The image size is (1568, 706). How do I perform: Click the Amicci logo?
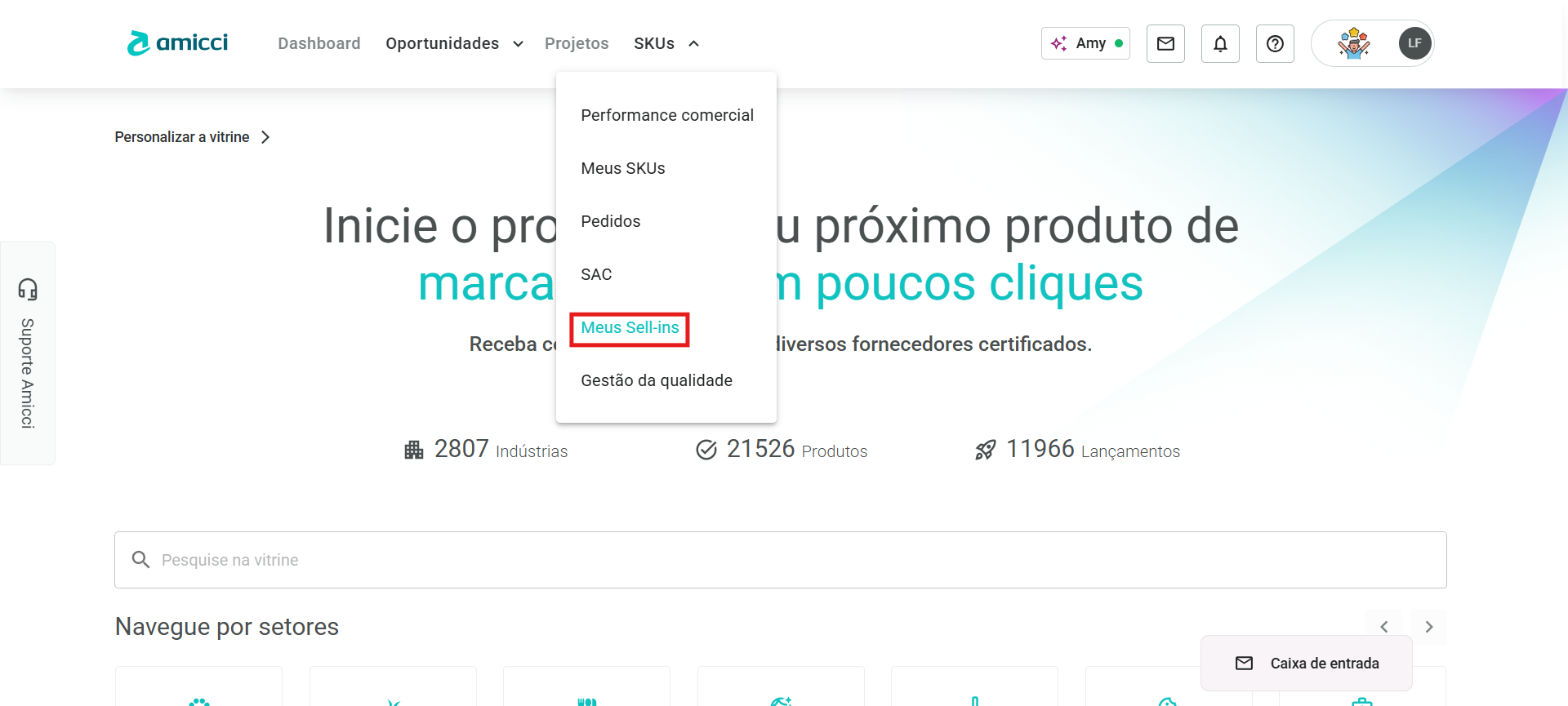click(177, 43)
